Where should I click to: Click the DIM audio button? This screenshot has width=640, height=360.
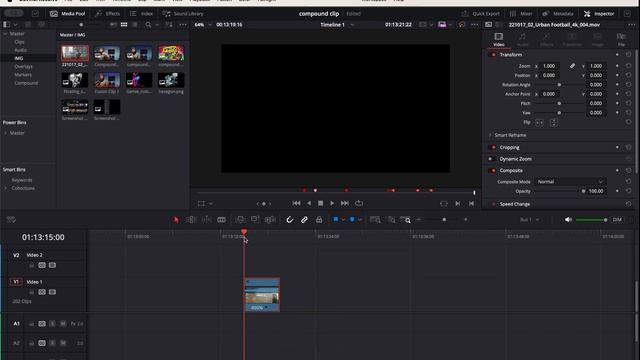click(x=617, y=220)
